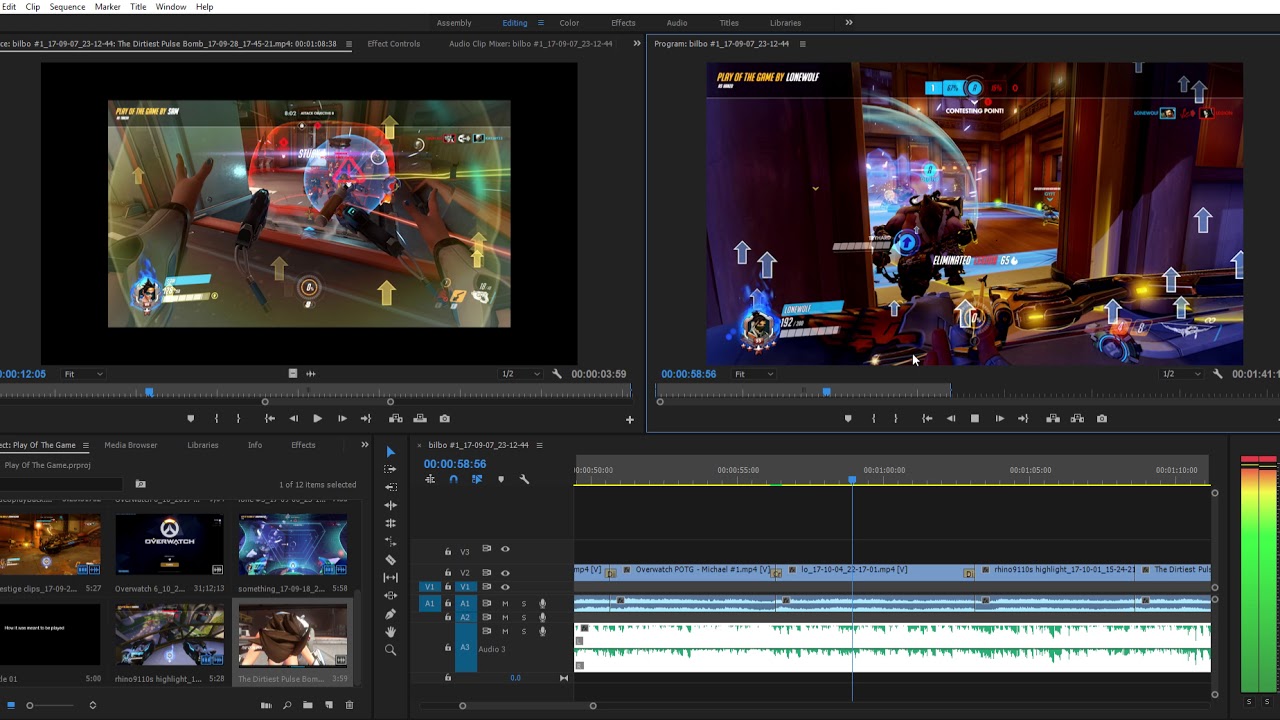Click timeline timecode 00:00:58:56
This screenshot has height=720, width=1280.
pos(455,464)
